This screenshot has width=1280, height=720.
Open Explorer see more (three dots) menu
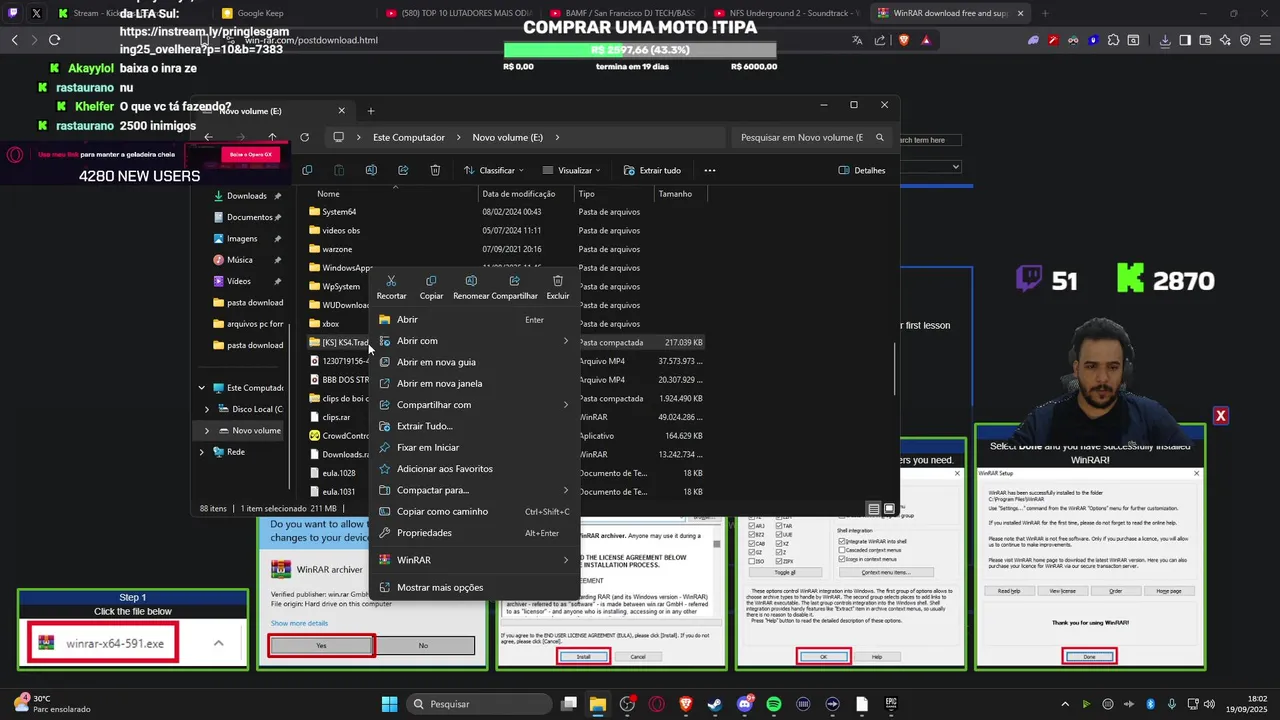710,170
